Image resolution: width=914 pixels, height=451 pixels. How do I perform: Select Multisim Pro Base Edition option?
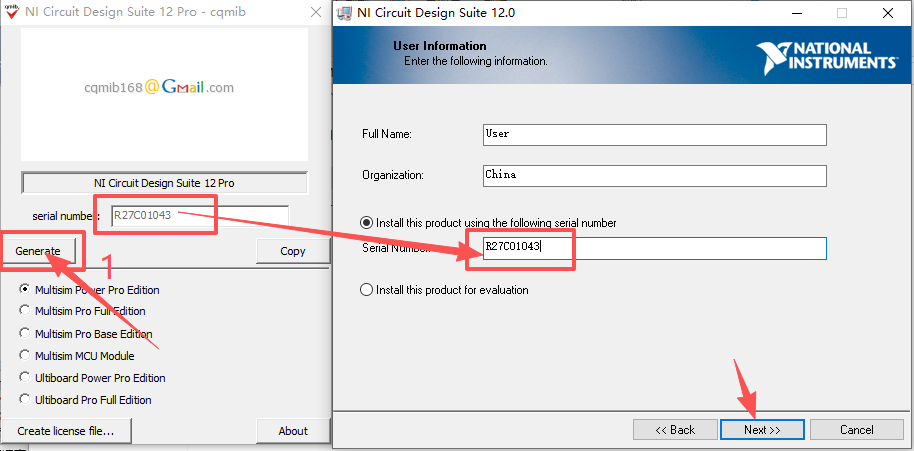point(25,333)
